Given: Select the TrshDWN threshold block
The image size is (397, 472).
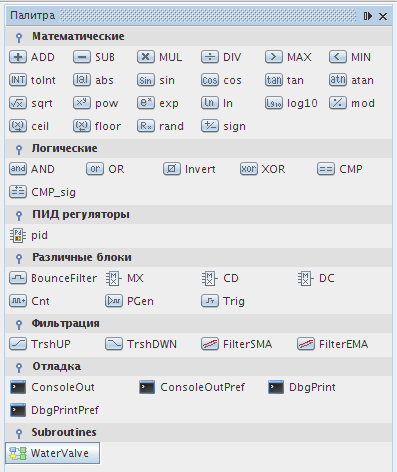Looking at the screenshot, I should pos(141,344).
